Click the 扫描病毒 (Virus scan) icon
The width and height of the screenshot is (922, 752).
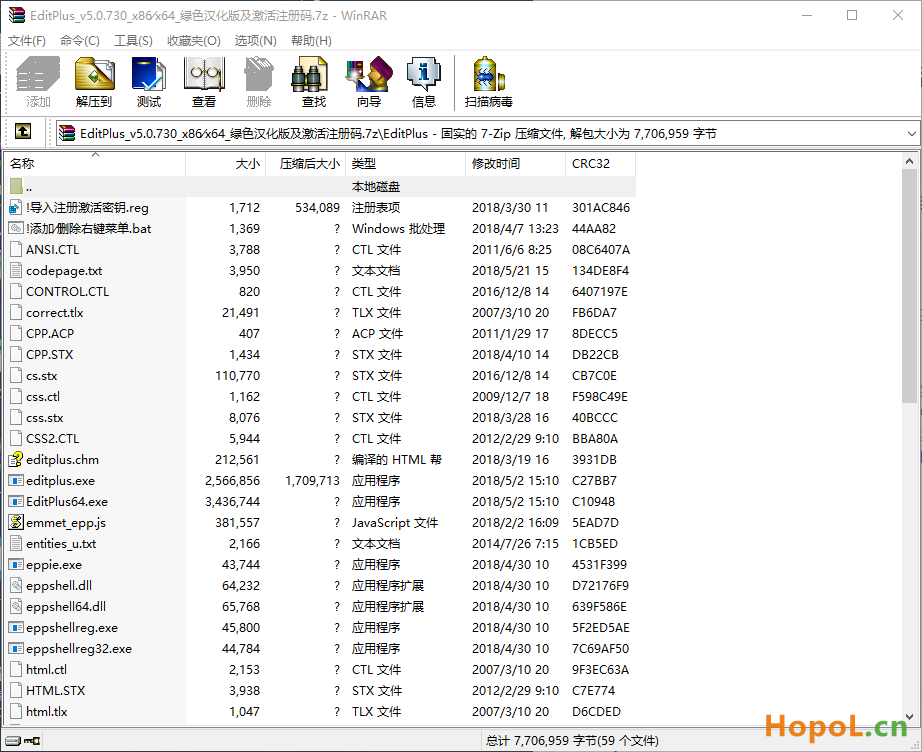point(489,74)
